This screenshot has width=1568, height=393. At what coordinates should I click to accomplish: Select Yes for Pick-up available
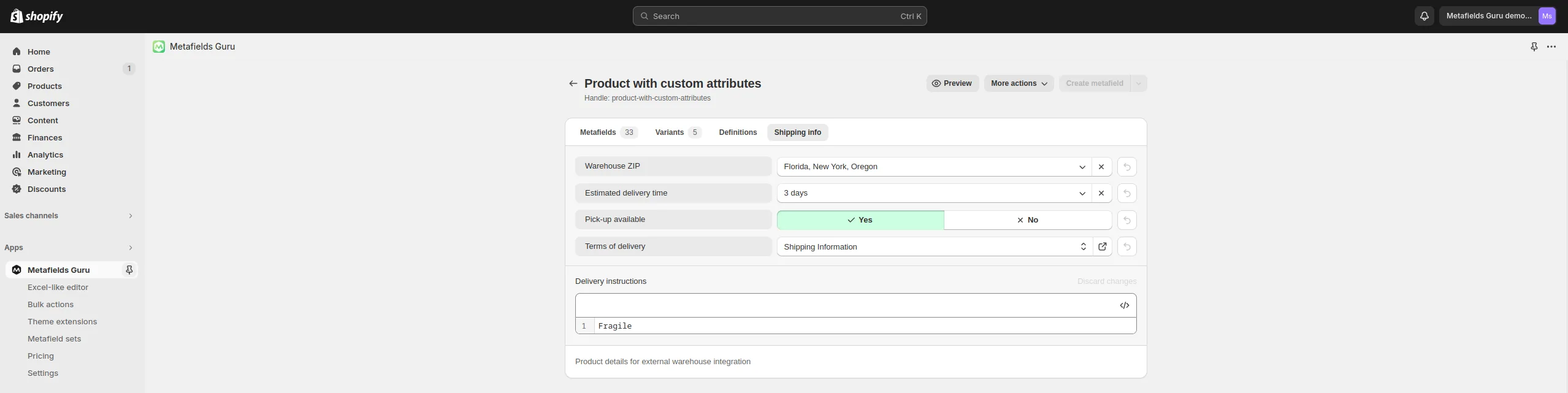coord(860,220)
